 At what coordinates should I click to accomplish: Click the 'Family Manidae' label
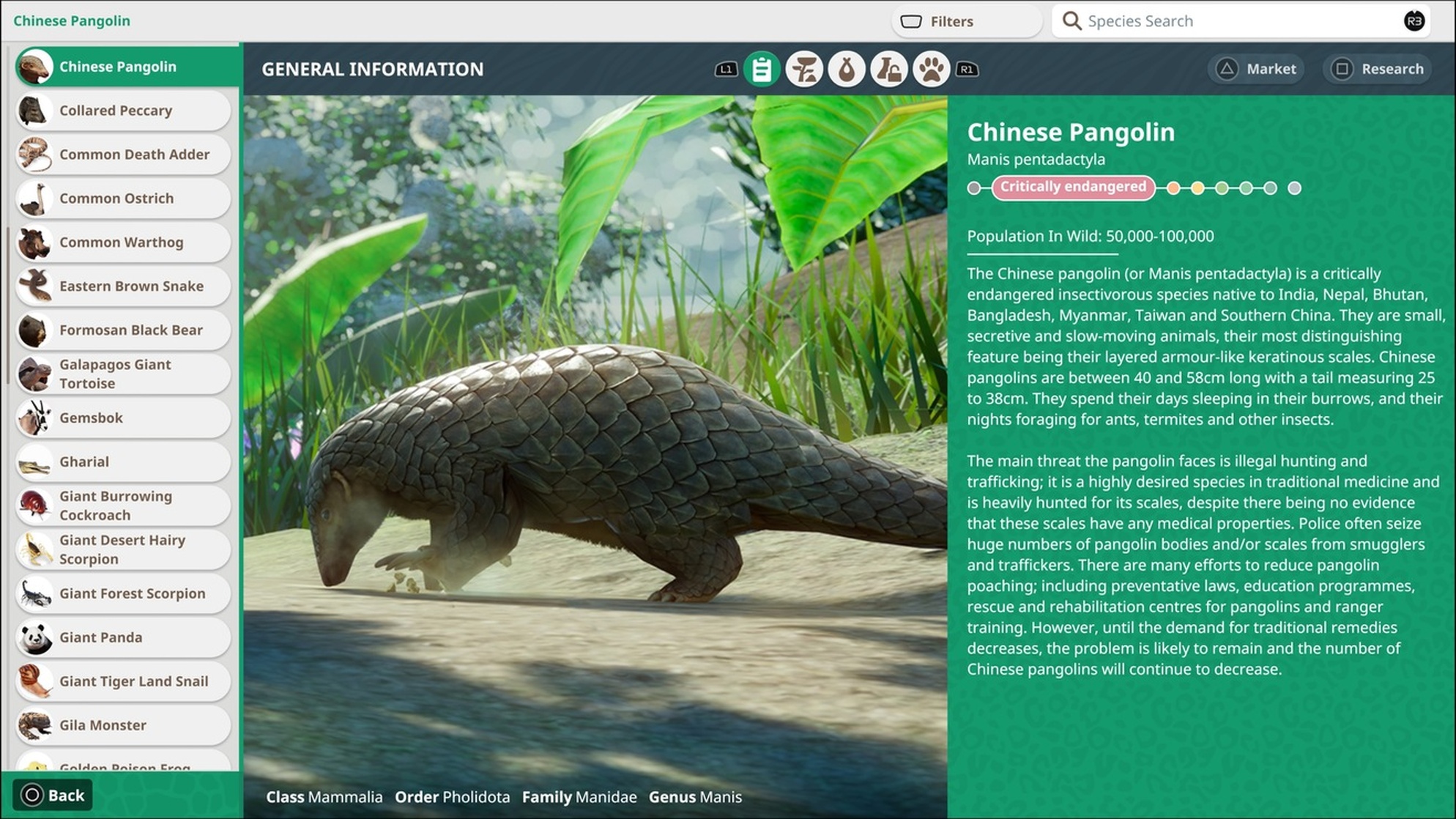click(579, 797)
